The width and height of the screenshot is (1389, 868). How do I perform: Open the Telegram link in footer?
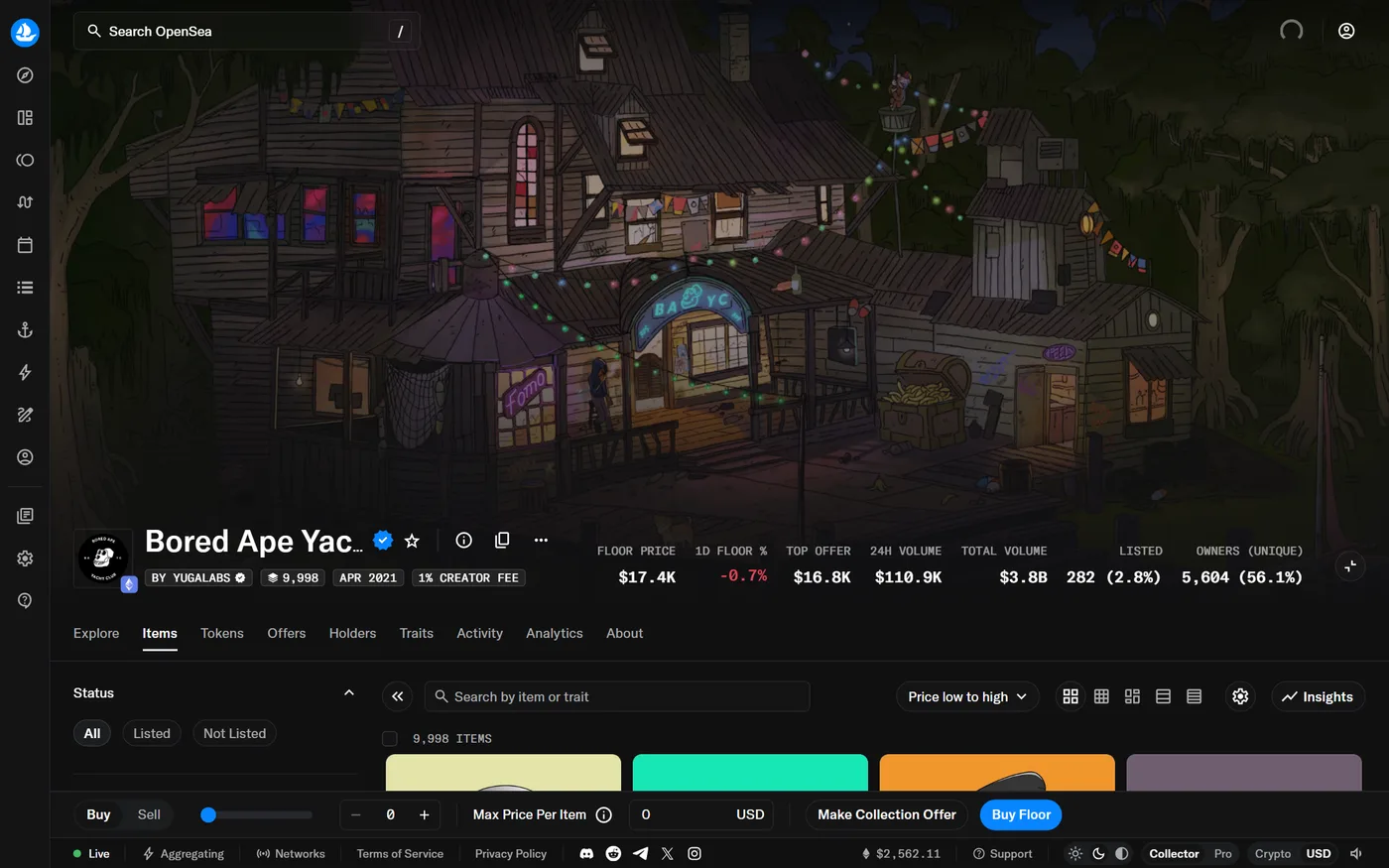click(x=640, y=853)
